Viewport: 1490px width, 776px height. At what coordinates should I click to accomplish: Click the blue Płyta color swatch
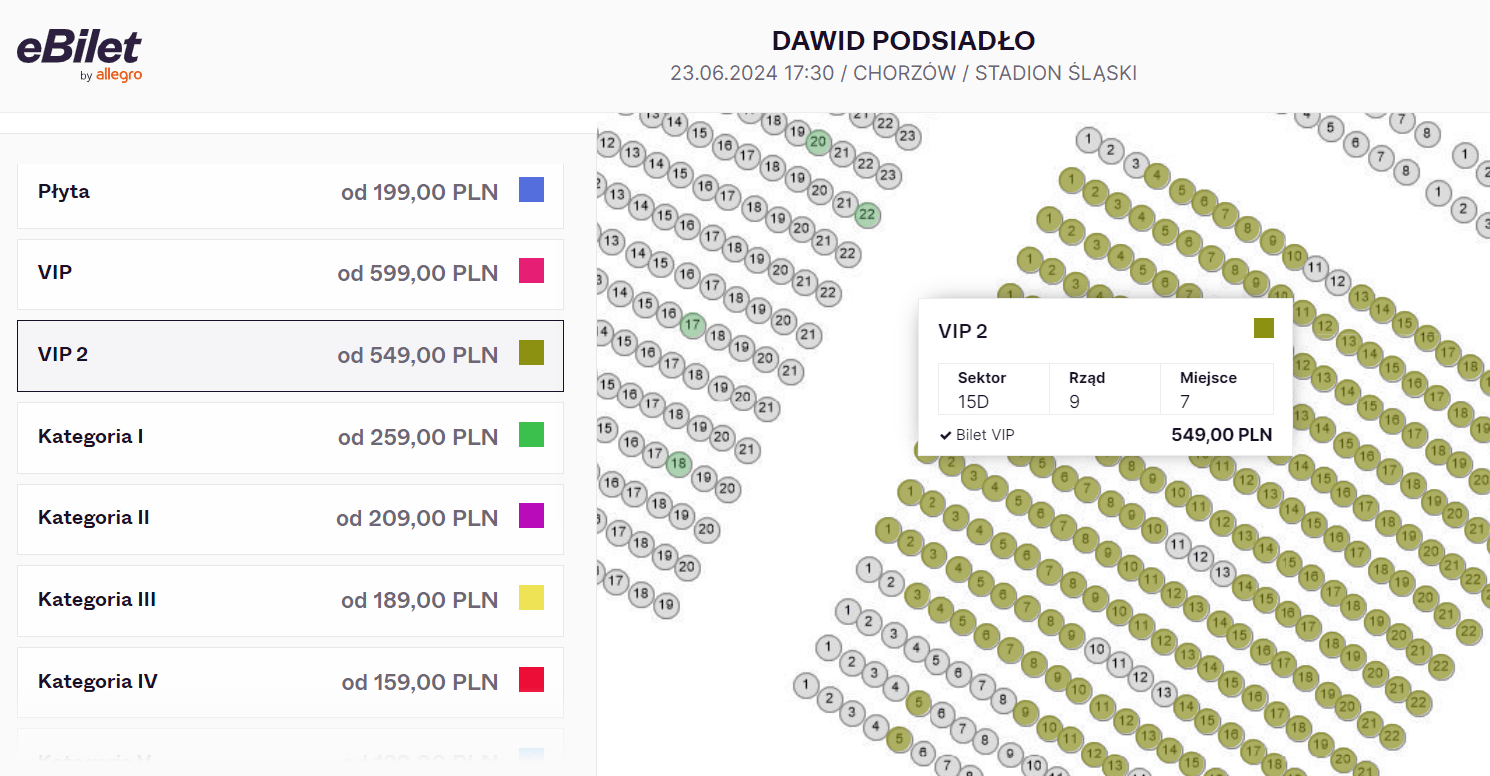(531, 190)
